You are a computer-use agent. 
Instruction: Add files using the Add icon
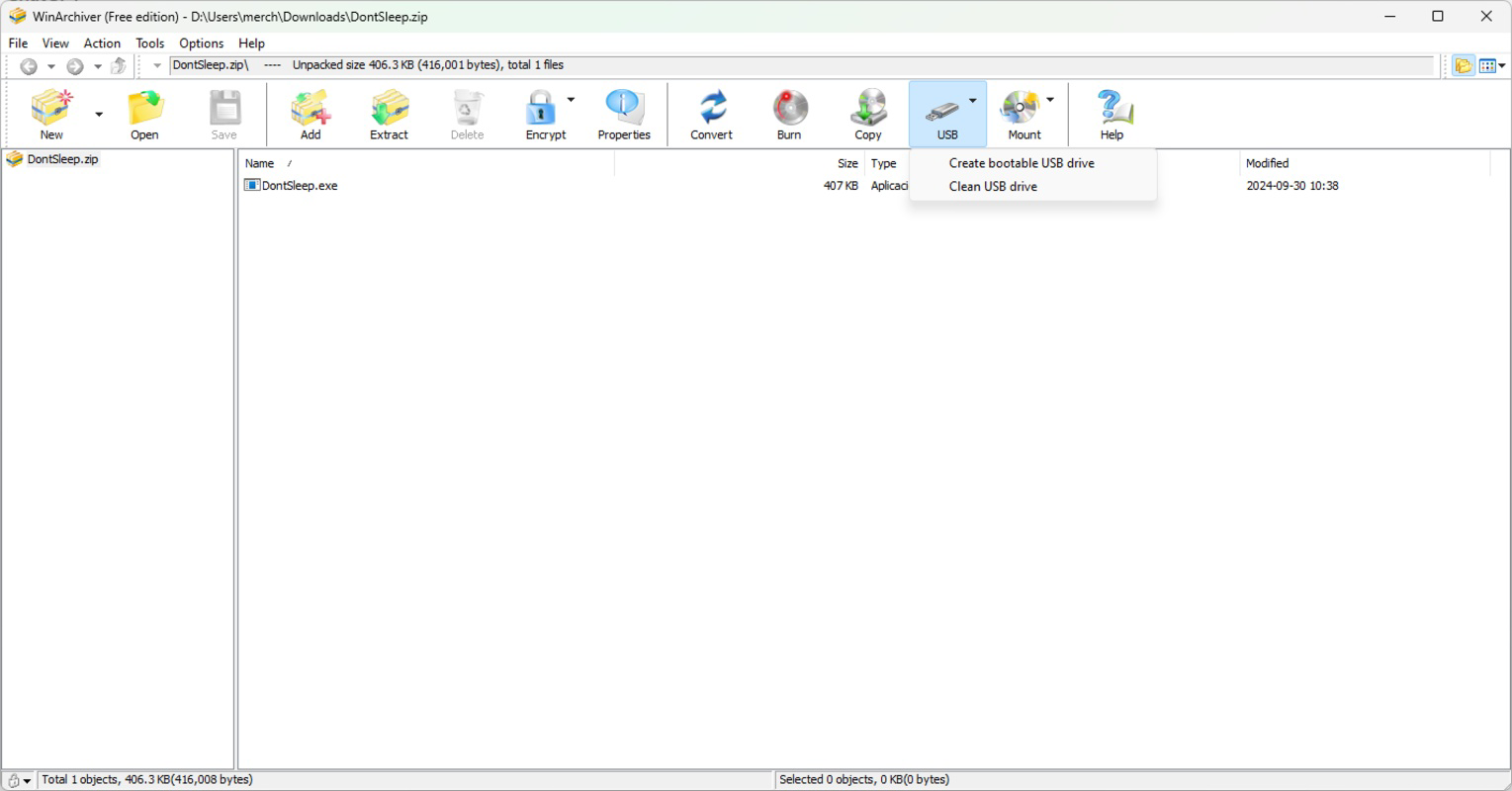coord(311,107)
